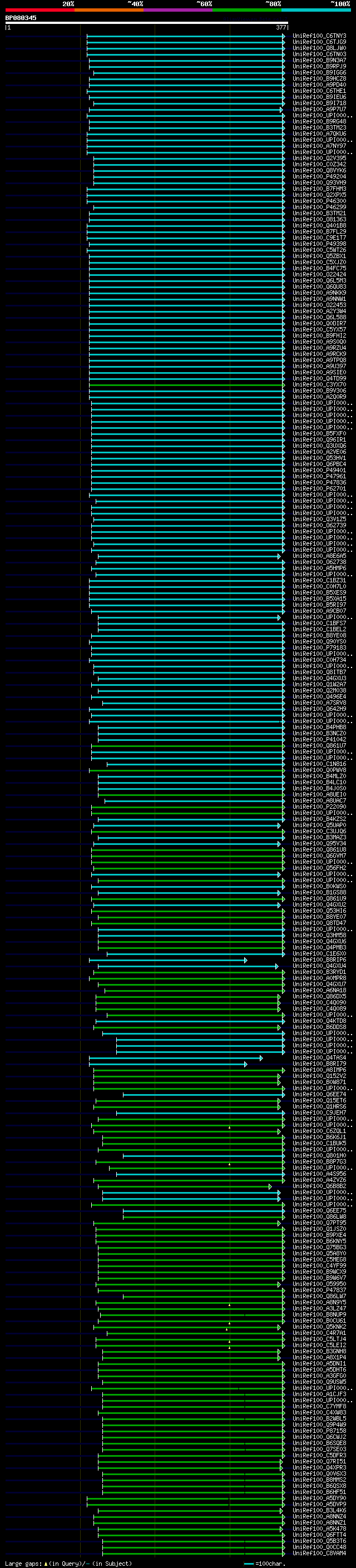This screenshot has height=1568, width=356.
Task: Select the UniRef100_P22090 label
Action: [319, 807]
